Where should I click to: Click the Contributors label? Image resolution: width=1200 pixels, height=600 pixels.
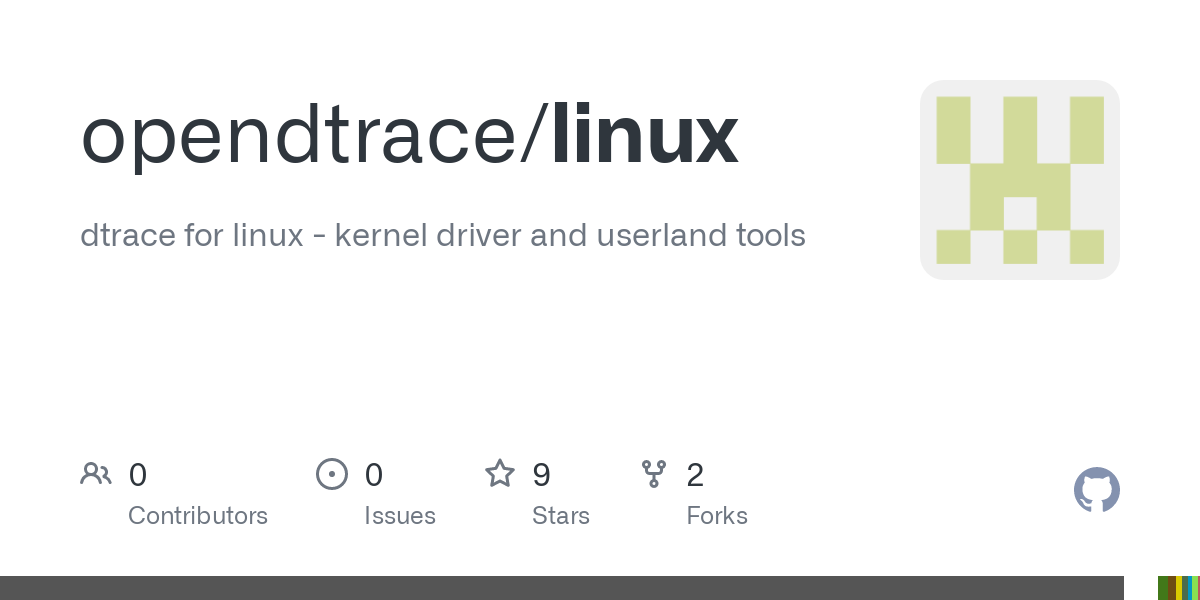(x=198, y=516)
